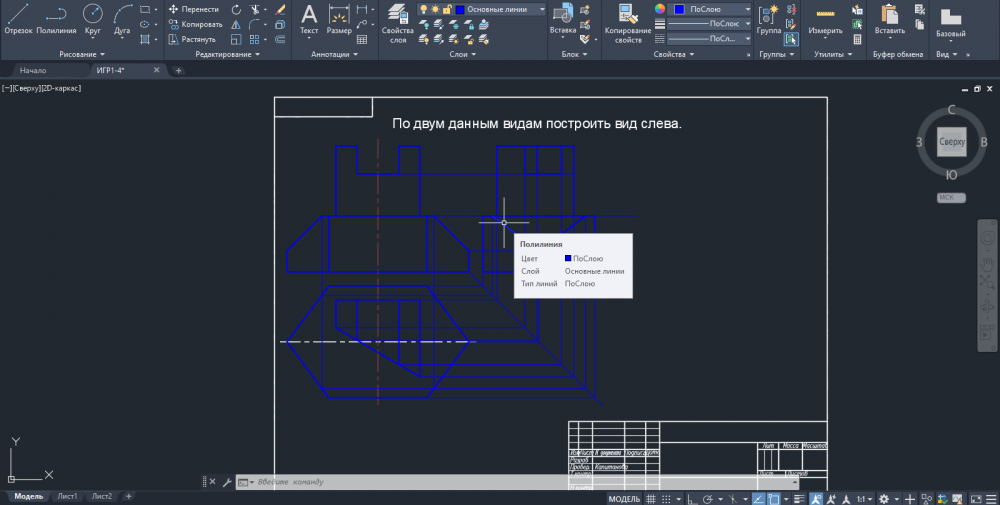Add a new layout tab

[x=128, y=496]
